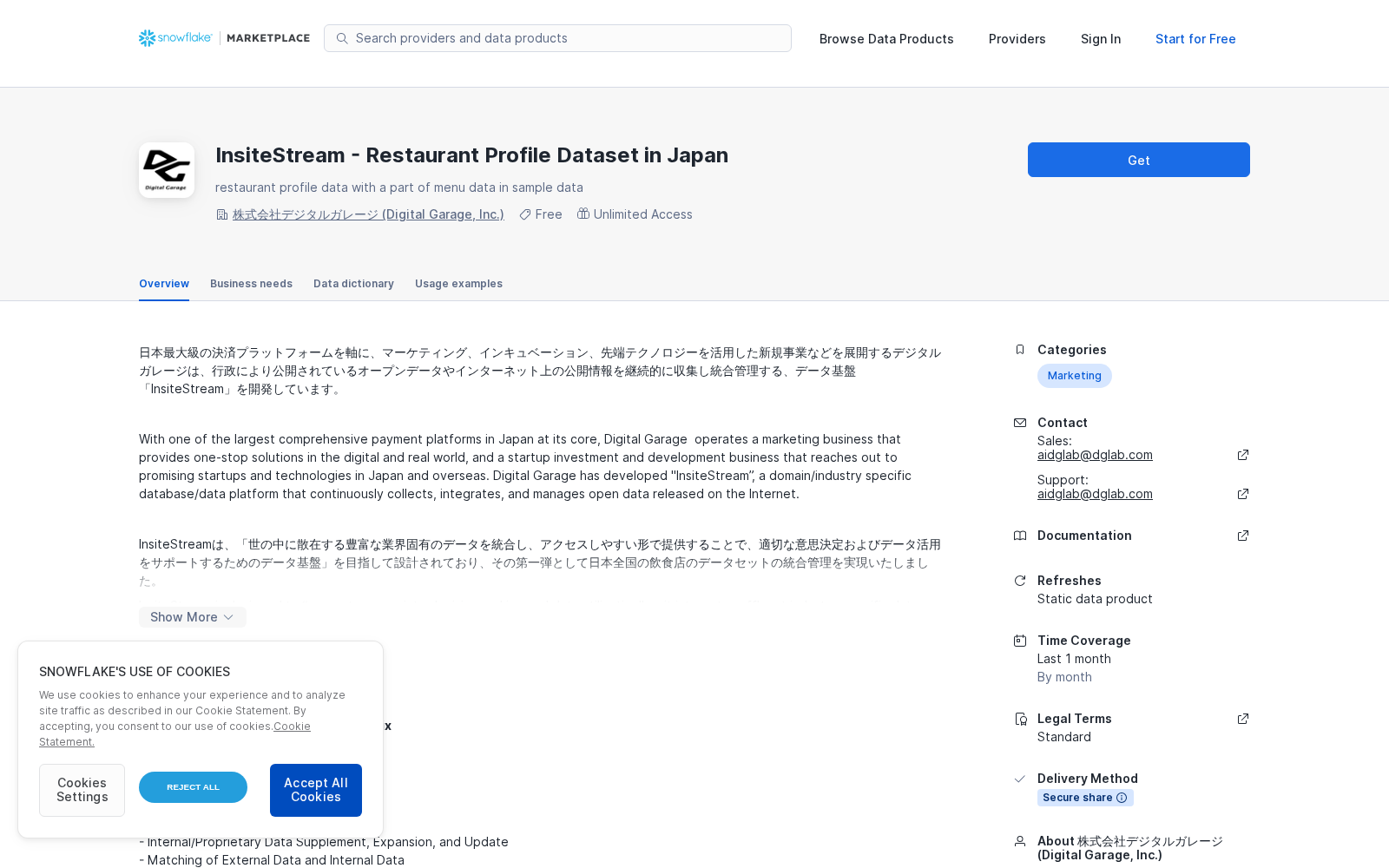
Task: Click the 'Last 1 month' text
Action: pos(1074,659)
